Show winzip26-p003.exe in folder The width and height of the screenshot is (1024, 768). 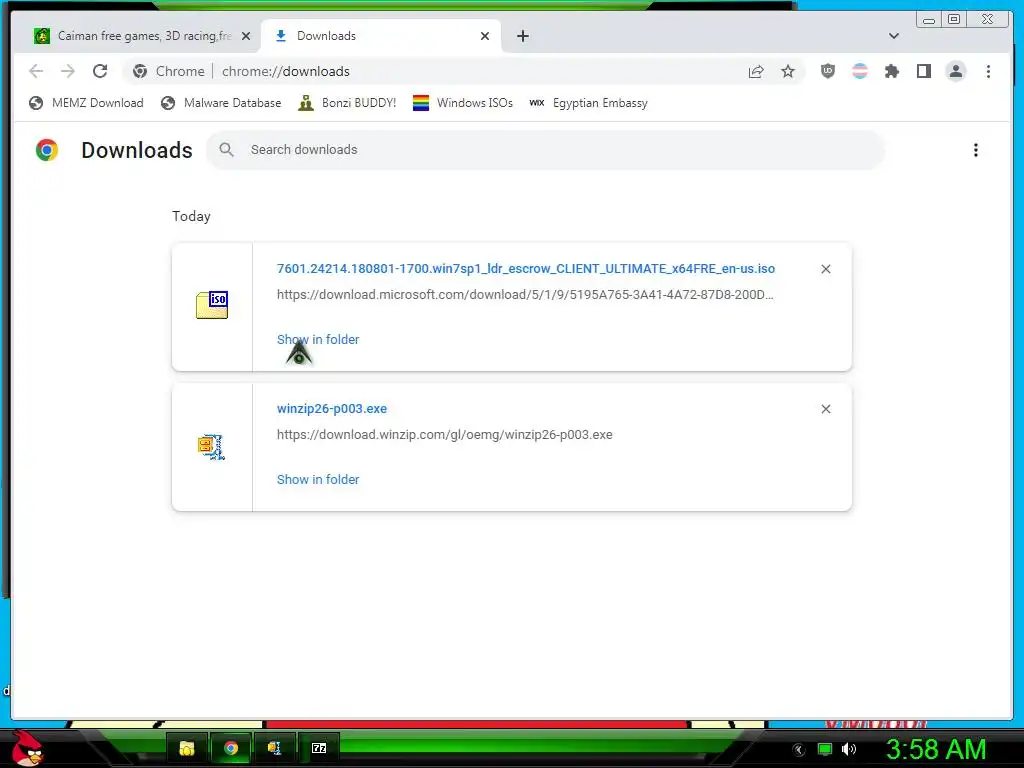pos(318,479)
